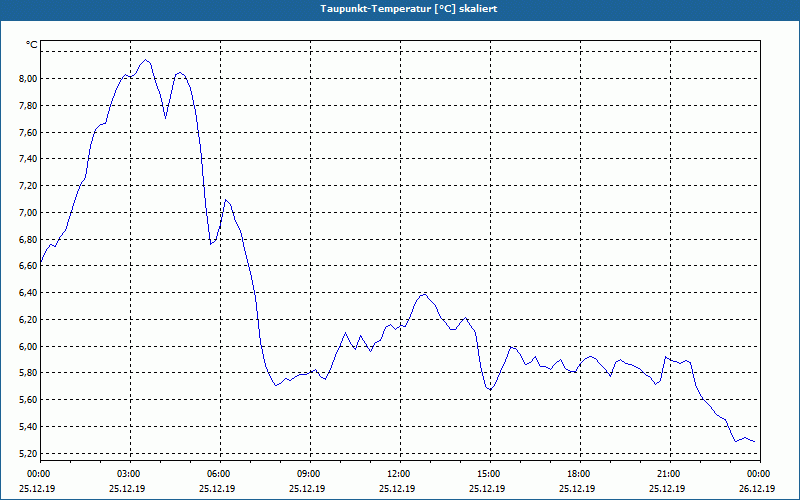Click the "00:00" label above 26.12.19
Viewport: 800px width, 500px height.
[x=758, y=474]
